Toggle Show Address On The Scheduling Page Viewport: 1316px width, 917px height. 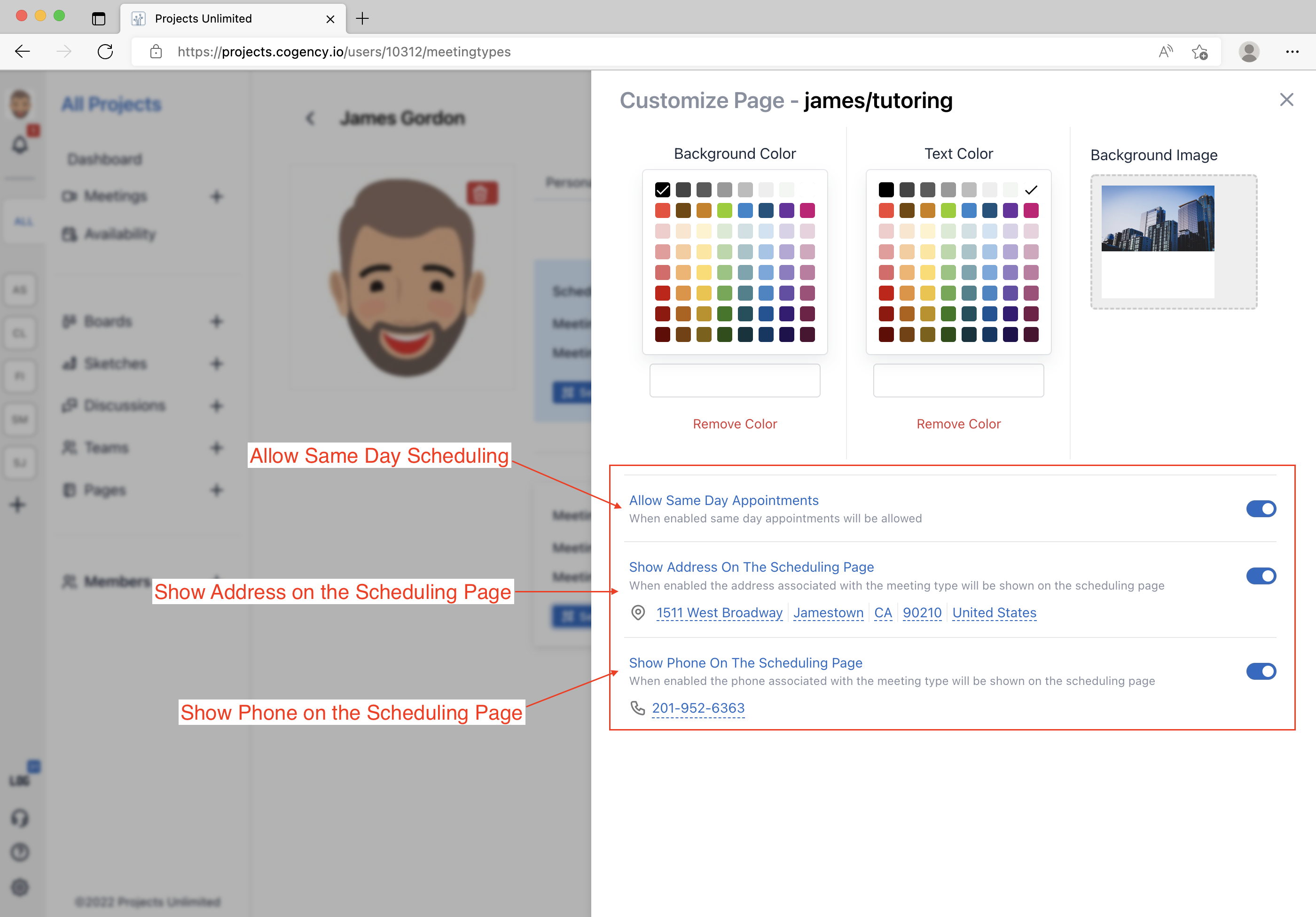pyautogui.click(x=1261, y=575)
